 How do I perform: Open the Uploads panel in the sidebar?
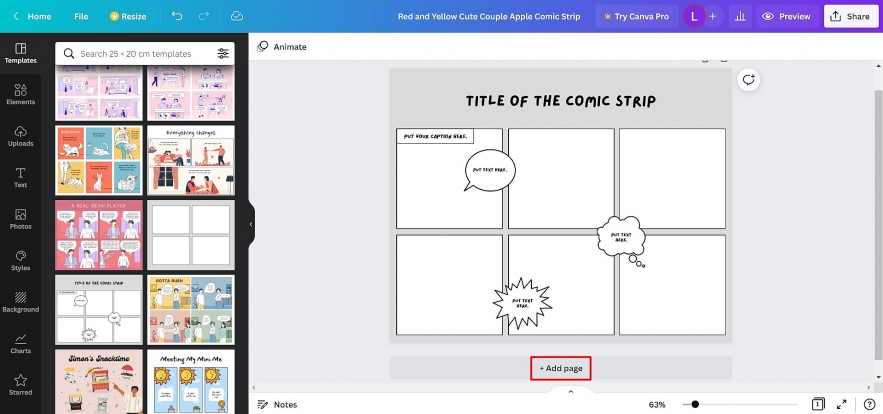click(20, 135)
